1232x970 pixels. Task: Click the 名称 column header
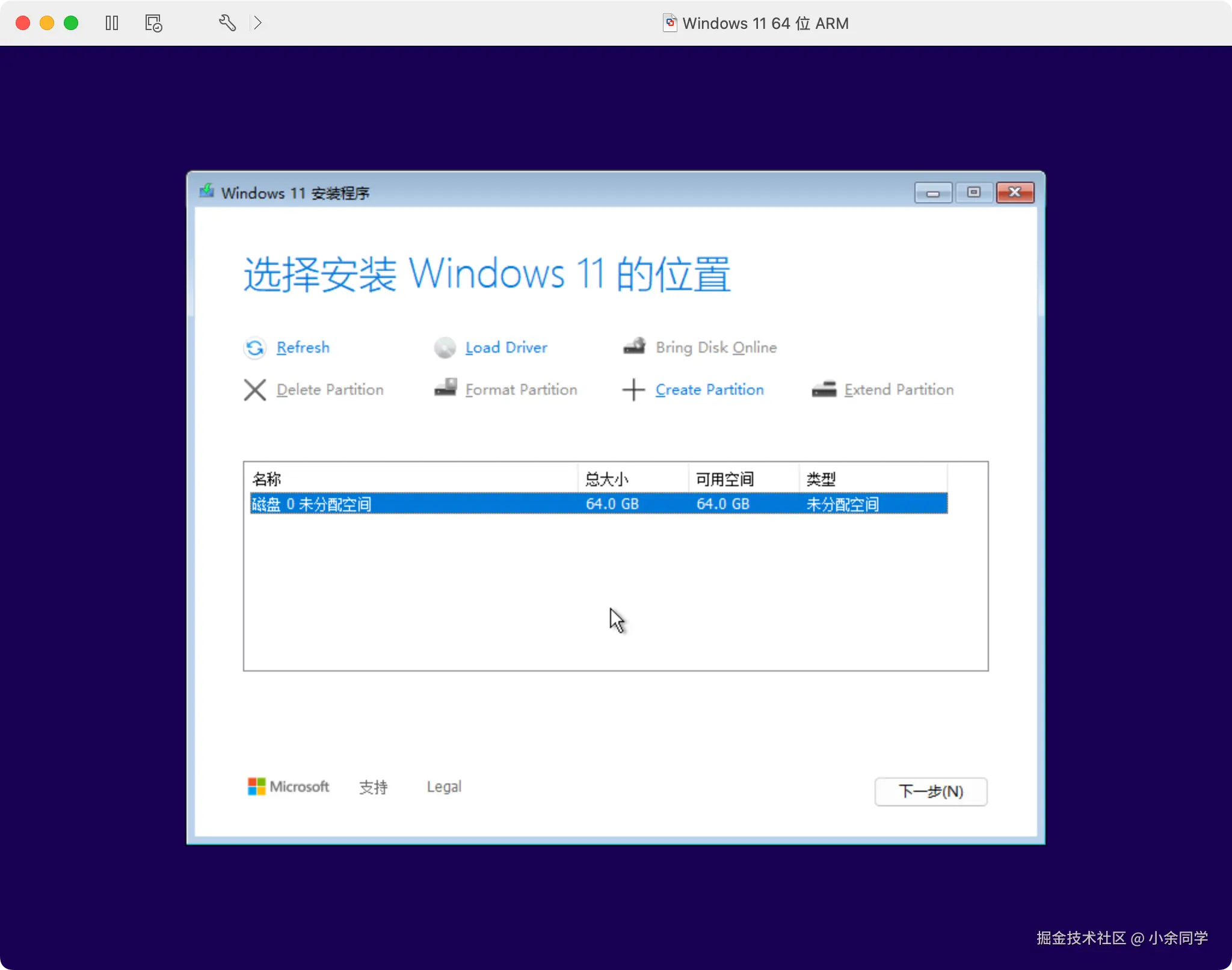266,479
